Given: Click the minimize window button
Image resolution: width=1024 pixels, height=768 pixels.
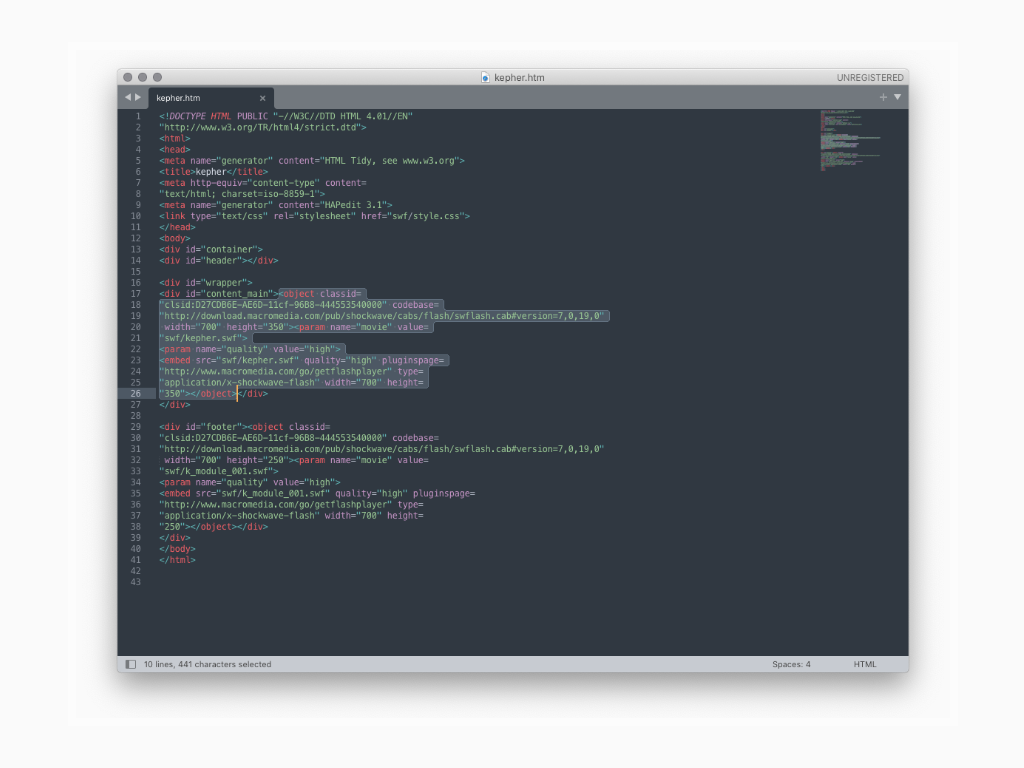Looking at the screenshot, I should point(142,77).
